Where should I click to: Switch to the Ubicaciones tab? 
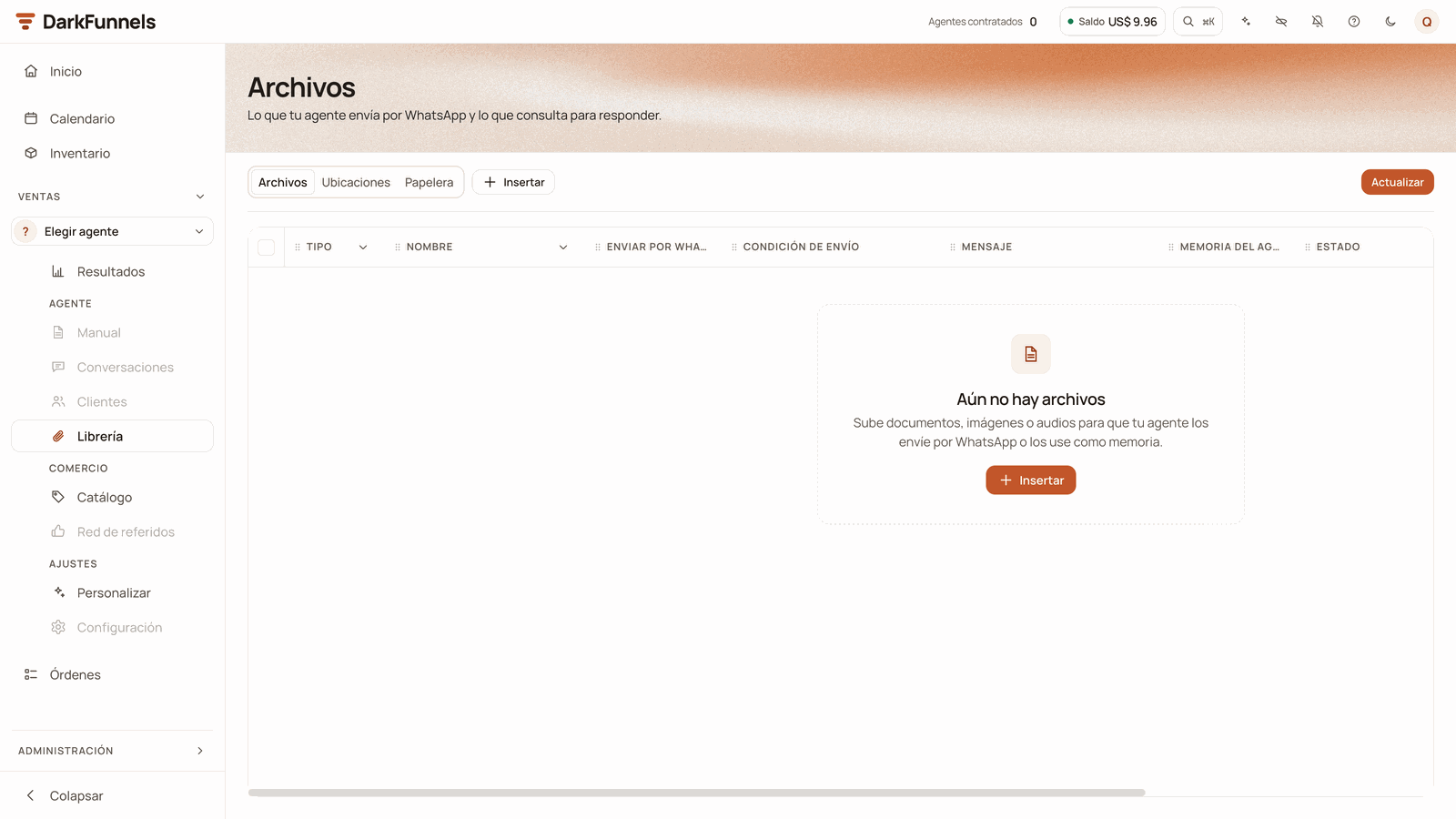356,182
